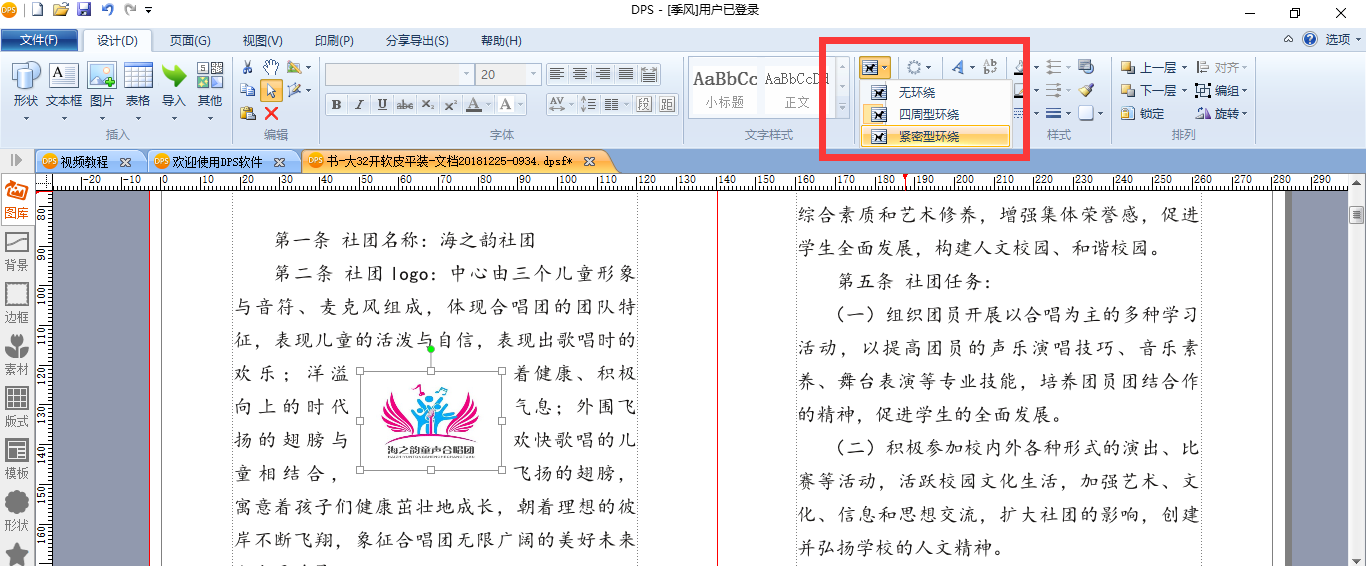1366x566 pixels.
Task: Toggle underline text formatting
Action: click(x=382, y=105)
